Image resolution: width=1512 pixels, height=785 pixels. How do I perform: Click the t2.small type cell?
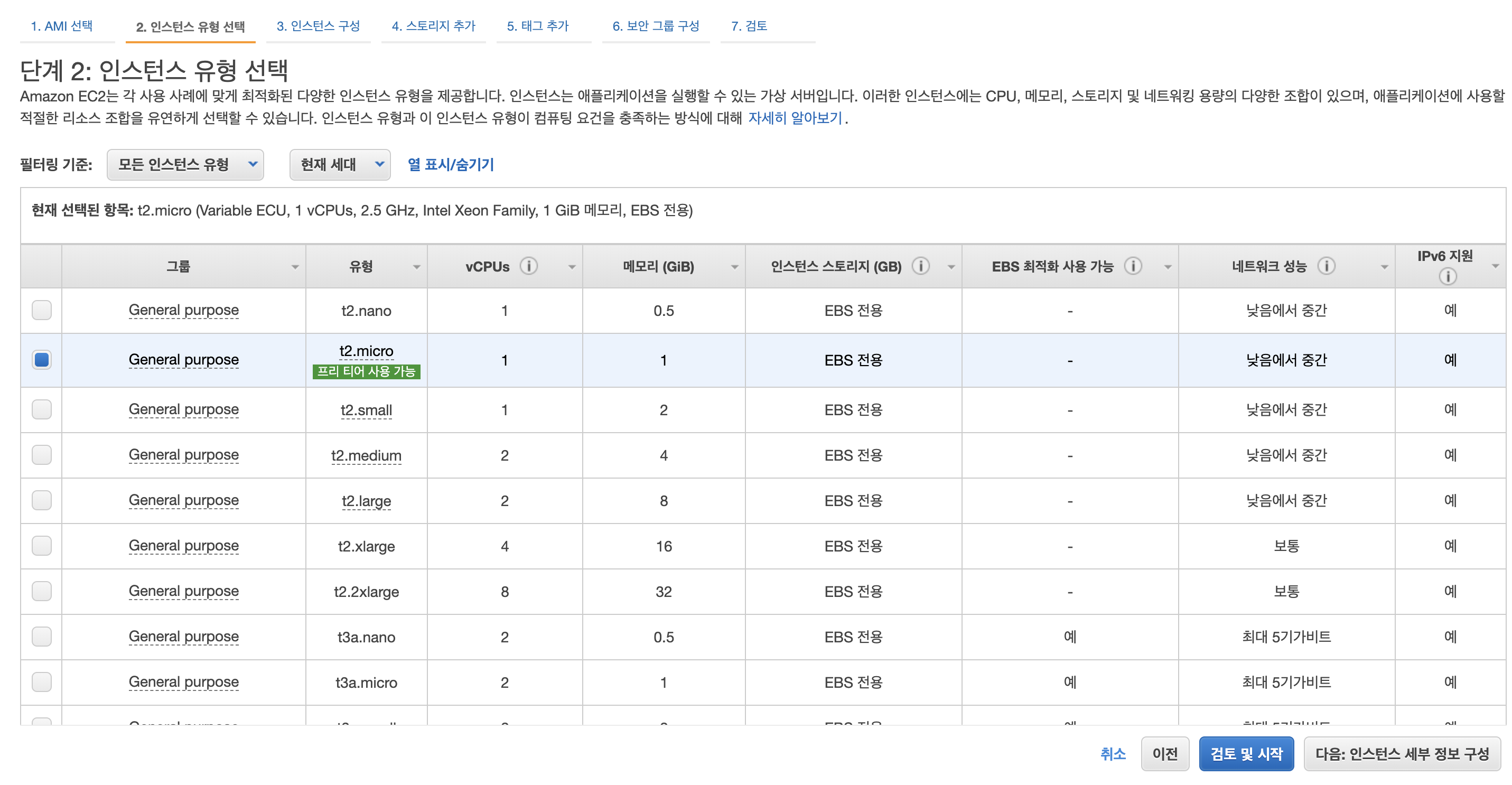[366, 410]
